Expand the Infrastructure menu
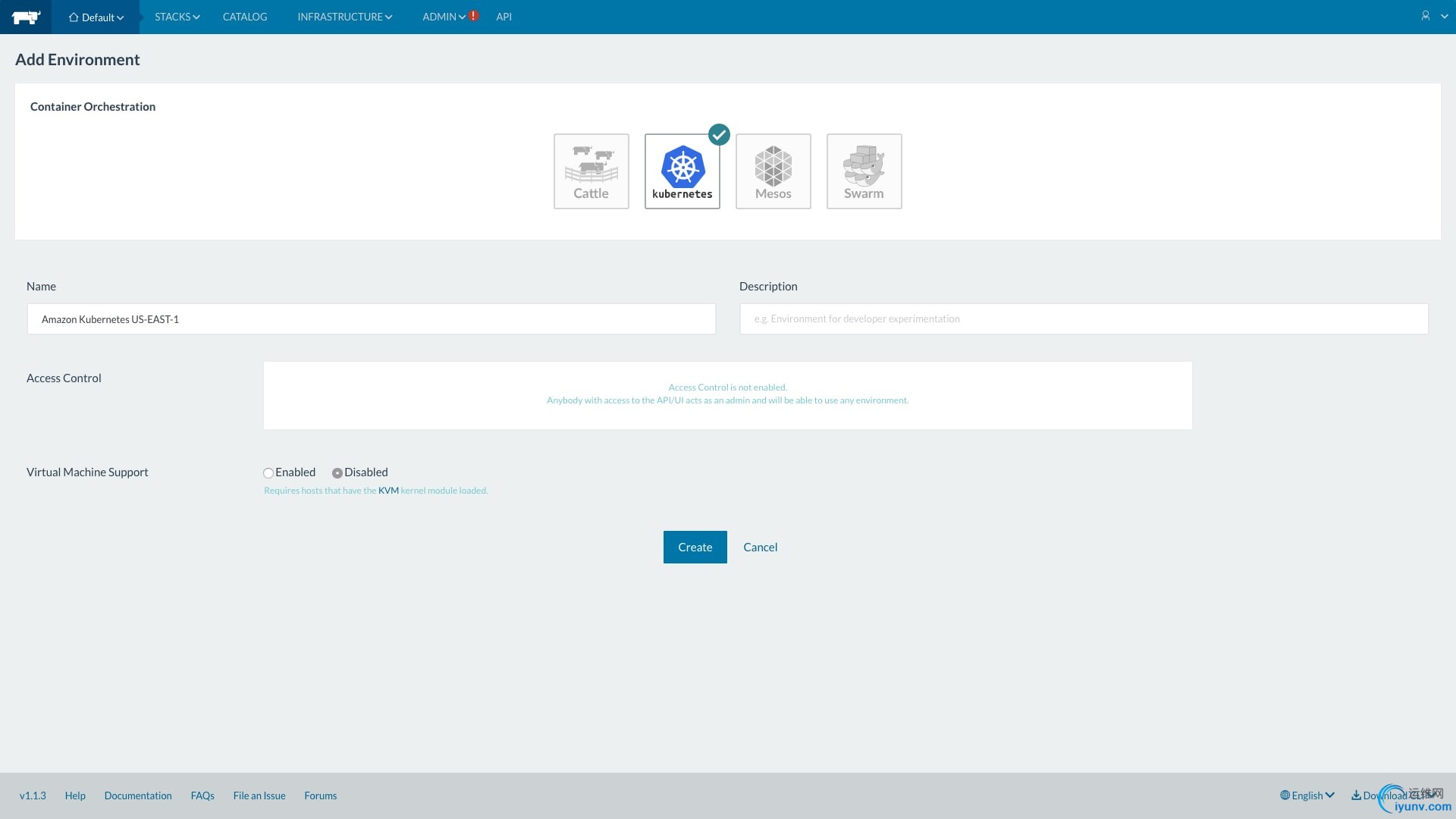The width and height of the screenshot is (1456, 819). coord(345,17)
